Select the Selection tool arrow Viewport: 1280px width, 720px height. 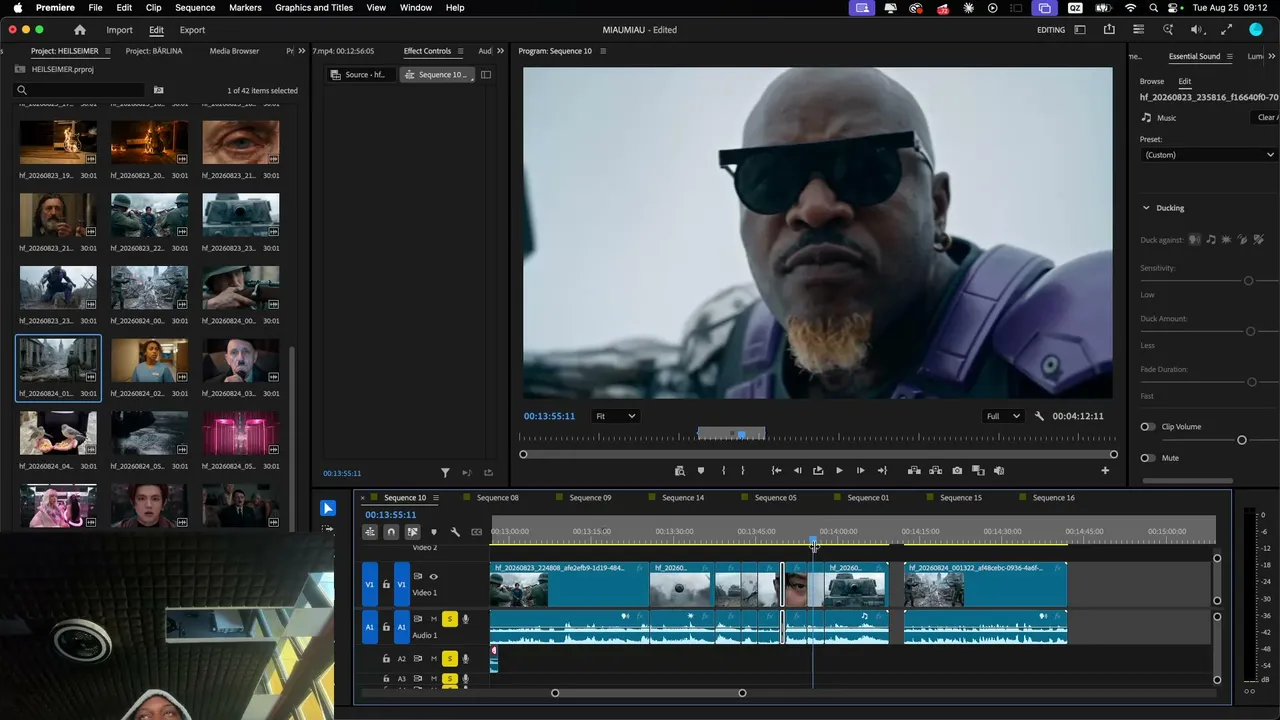pyautogui.click(x=328, y=508)
